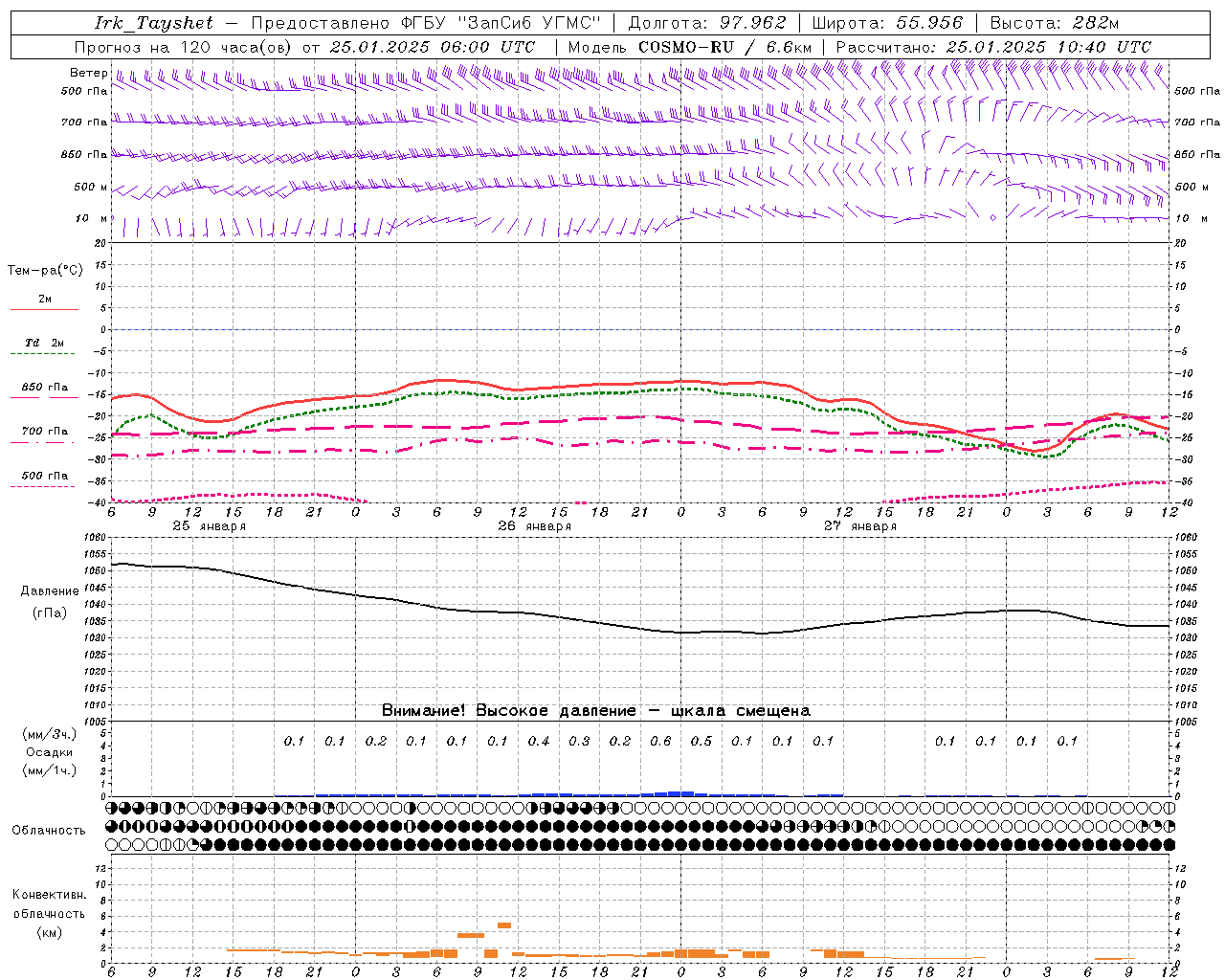Select the "26 января" date label
Viewport: 1225px width, 980px height.
pyautogui.click(x=534, y=526)
